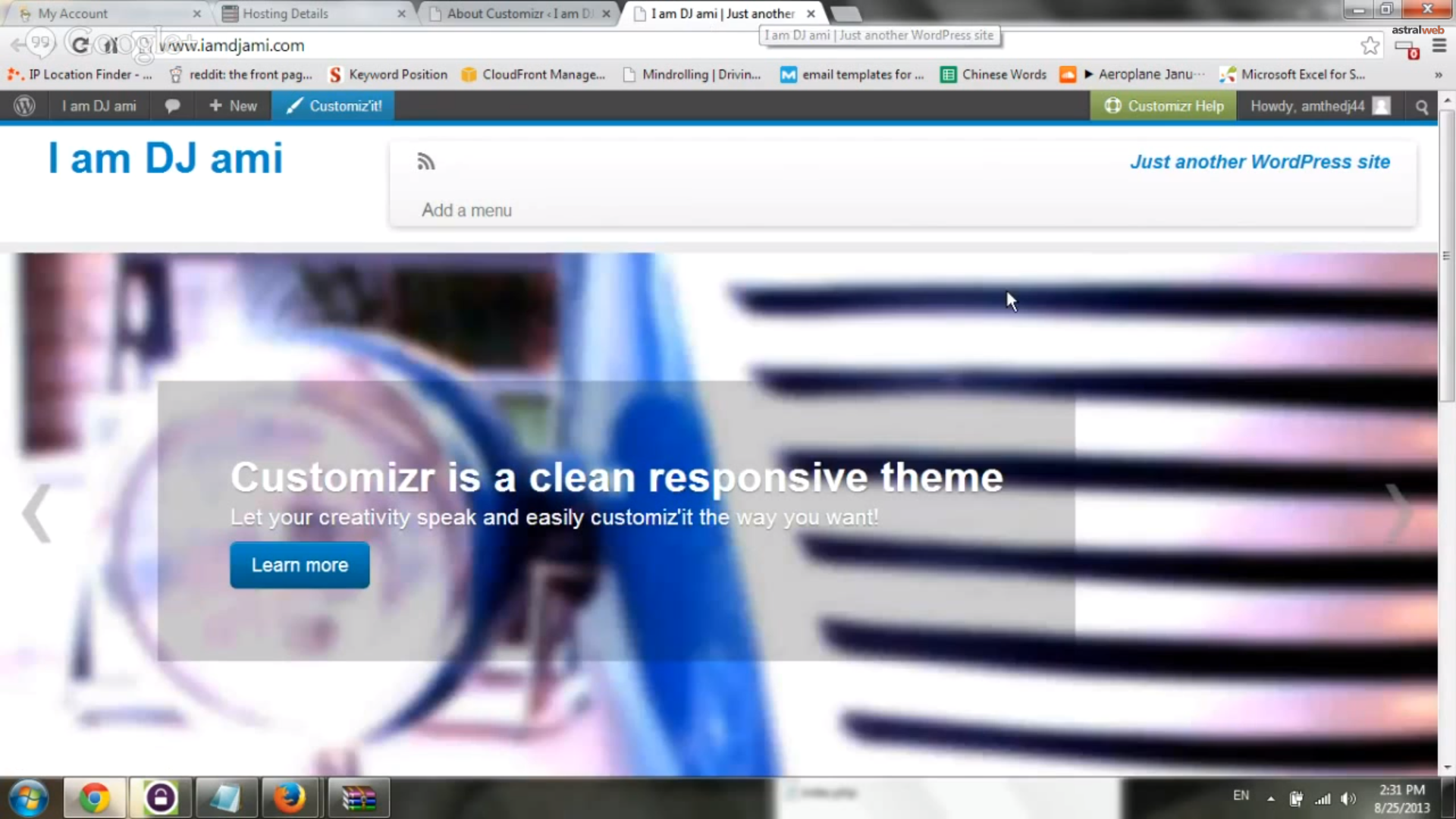Click 'Just another WordPress site' tagline

point(1260,162)
